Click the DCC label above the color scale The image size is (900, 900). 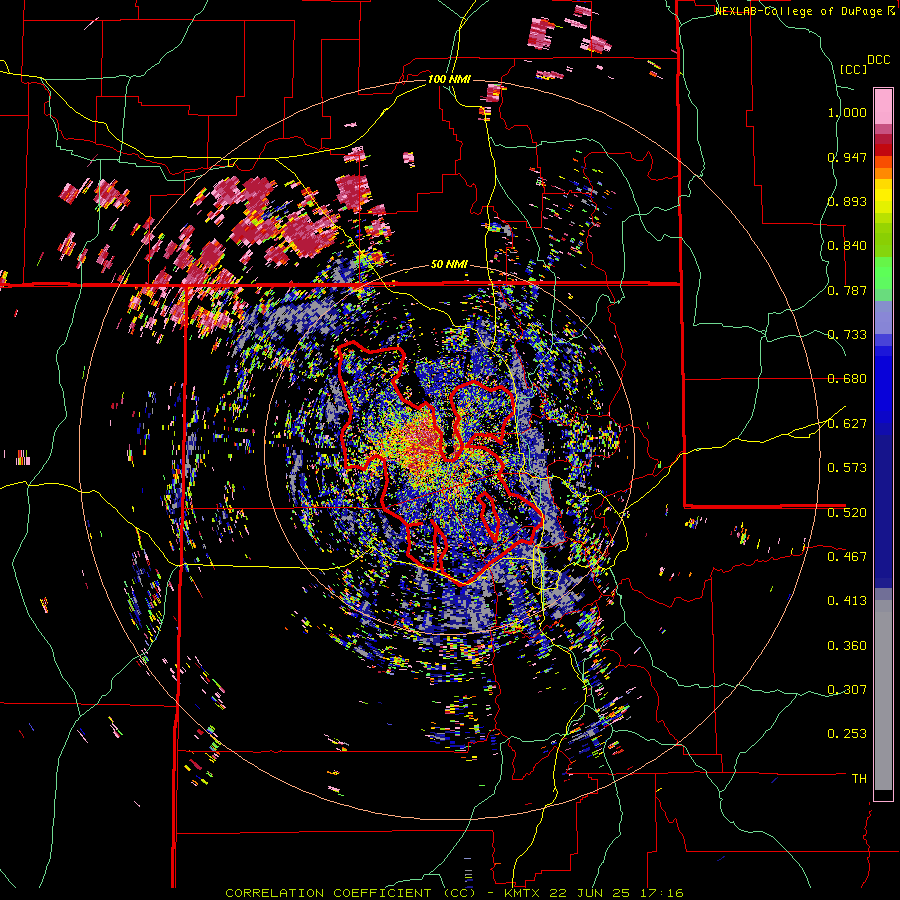(878, 60)
